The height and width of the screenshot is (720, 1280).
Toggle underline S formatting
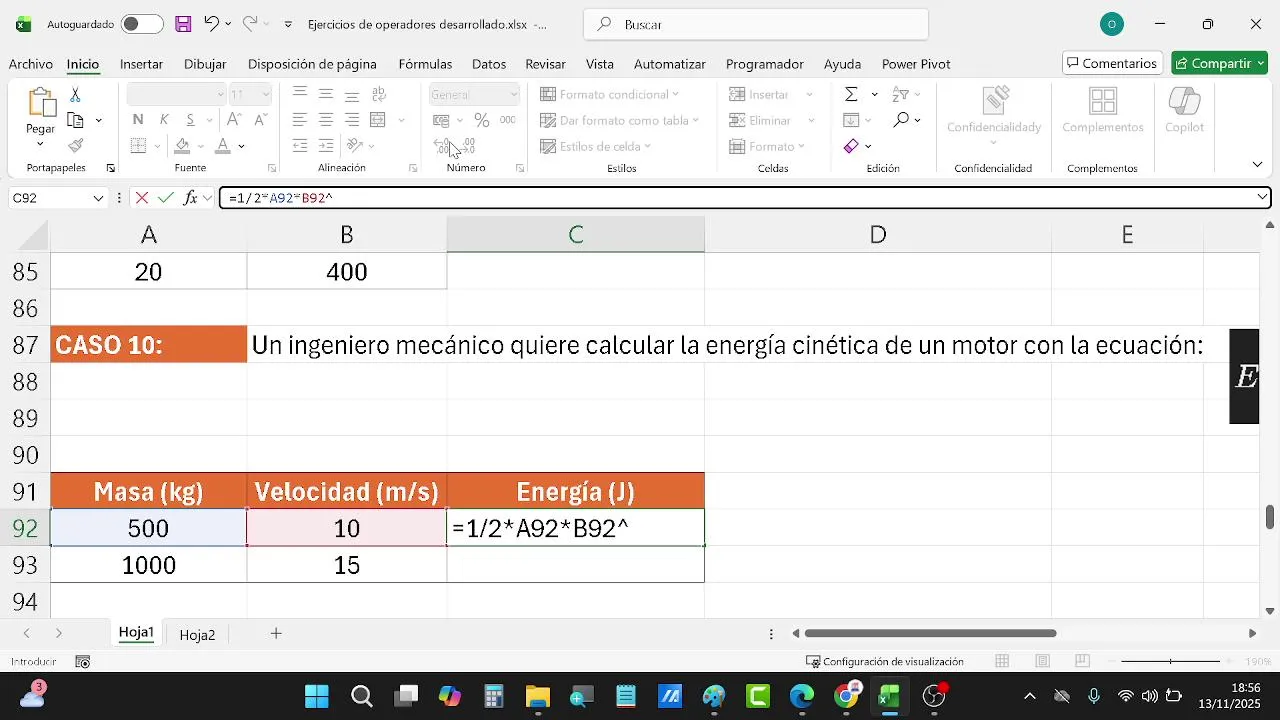(189, 120)
